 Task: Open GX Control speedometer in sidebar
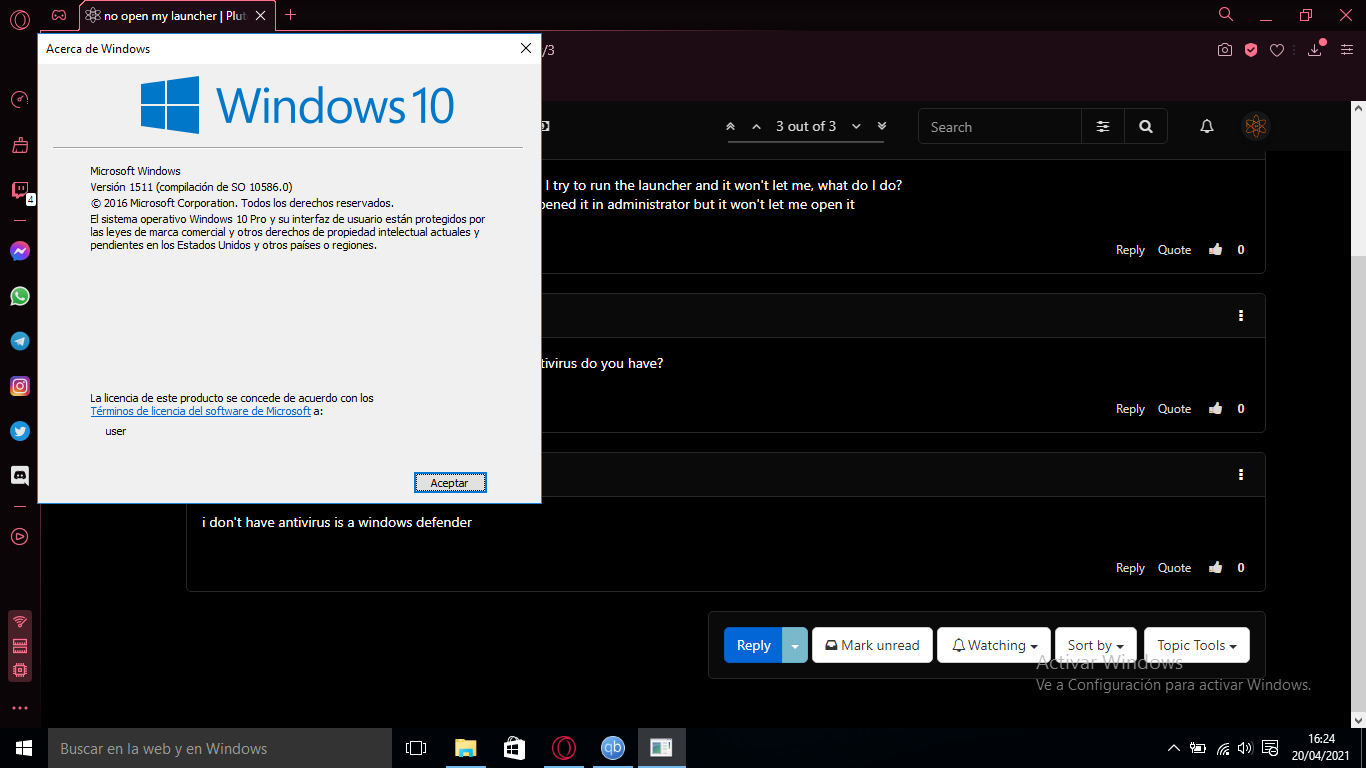click(19, 100)
